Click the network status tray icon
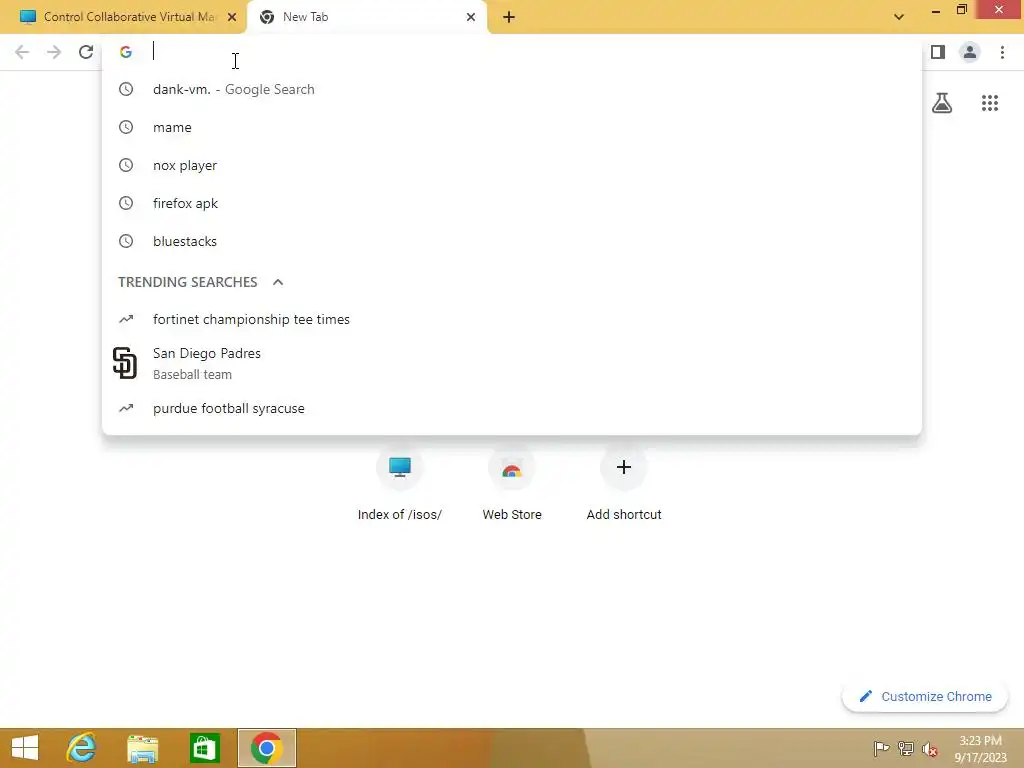1024x768 pixels. click(x=906, y=748)
